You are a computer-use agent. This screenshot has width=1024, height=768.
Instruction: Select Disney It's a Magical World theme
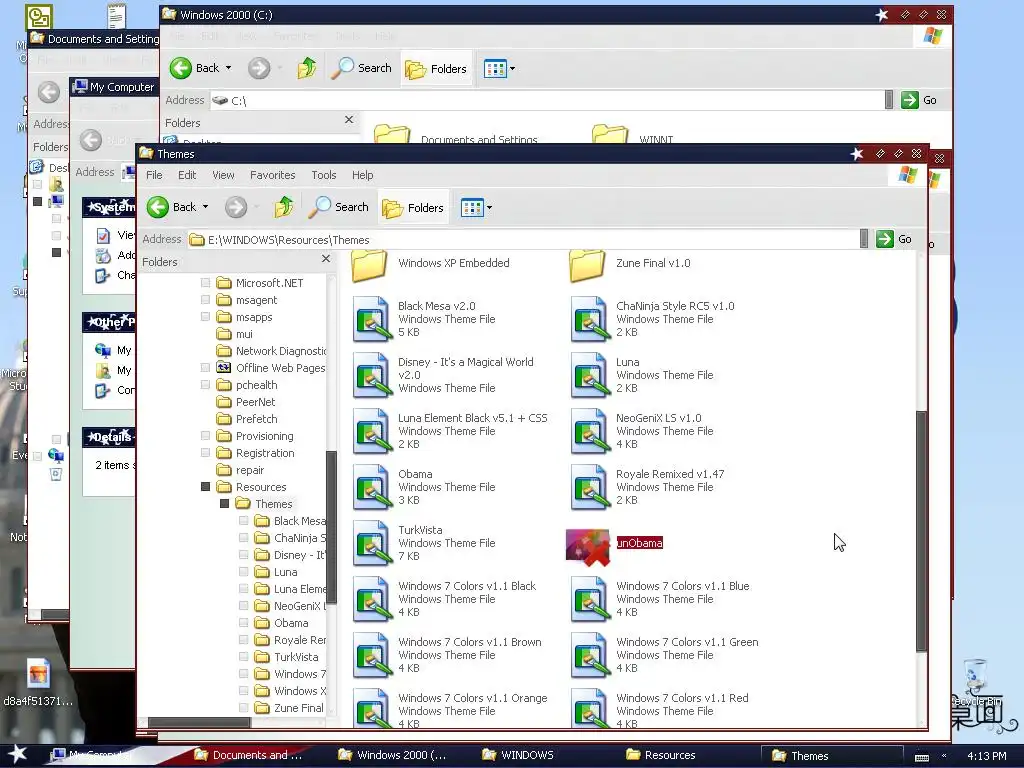click(371, 375)
